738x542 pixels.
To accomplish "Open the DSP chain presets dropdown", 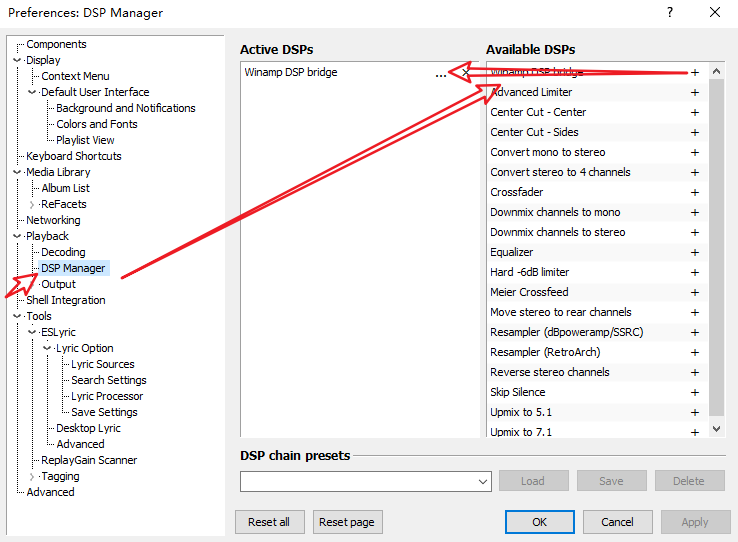I will coord(482,481).
